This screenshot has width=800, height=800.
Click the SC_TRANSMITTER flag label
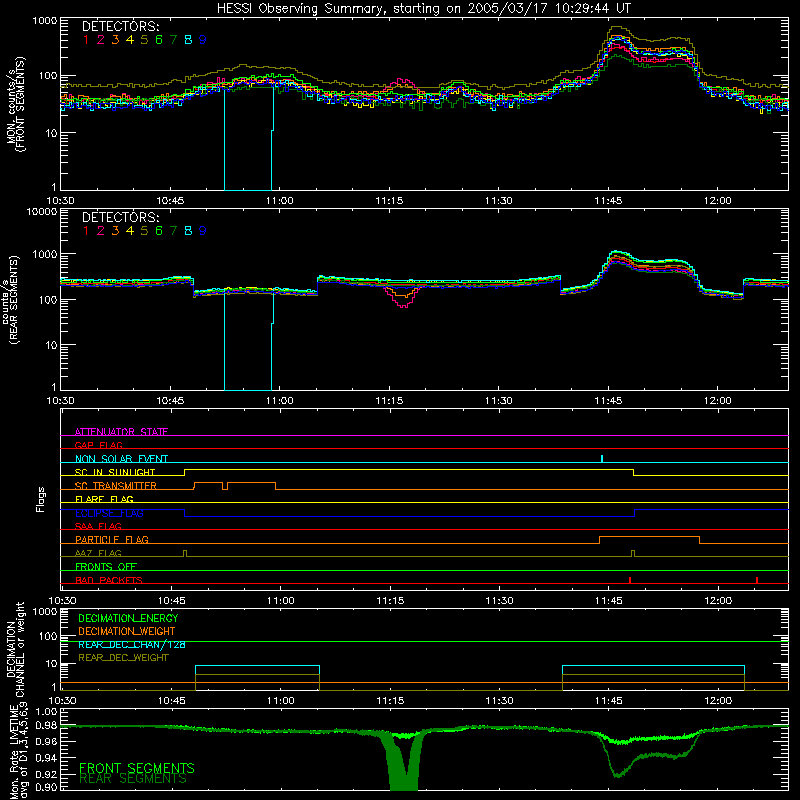pyautogui.click(x=116, y=486)
